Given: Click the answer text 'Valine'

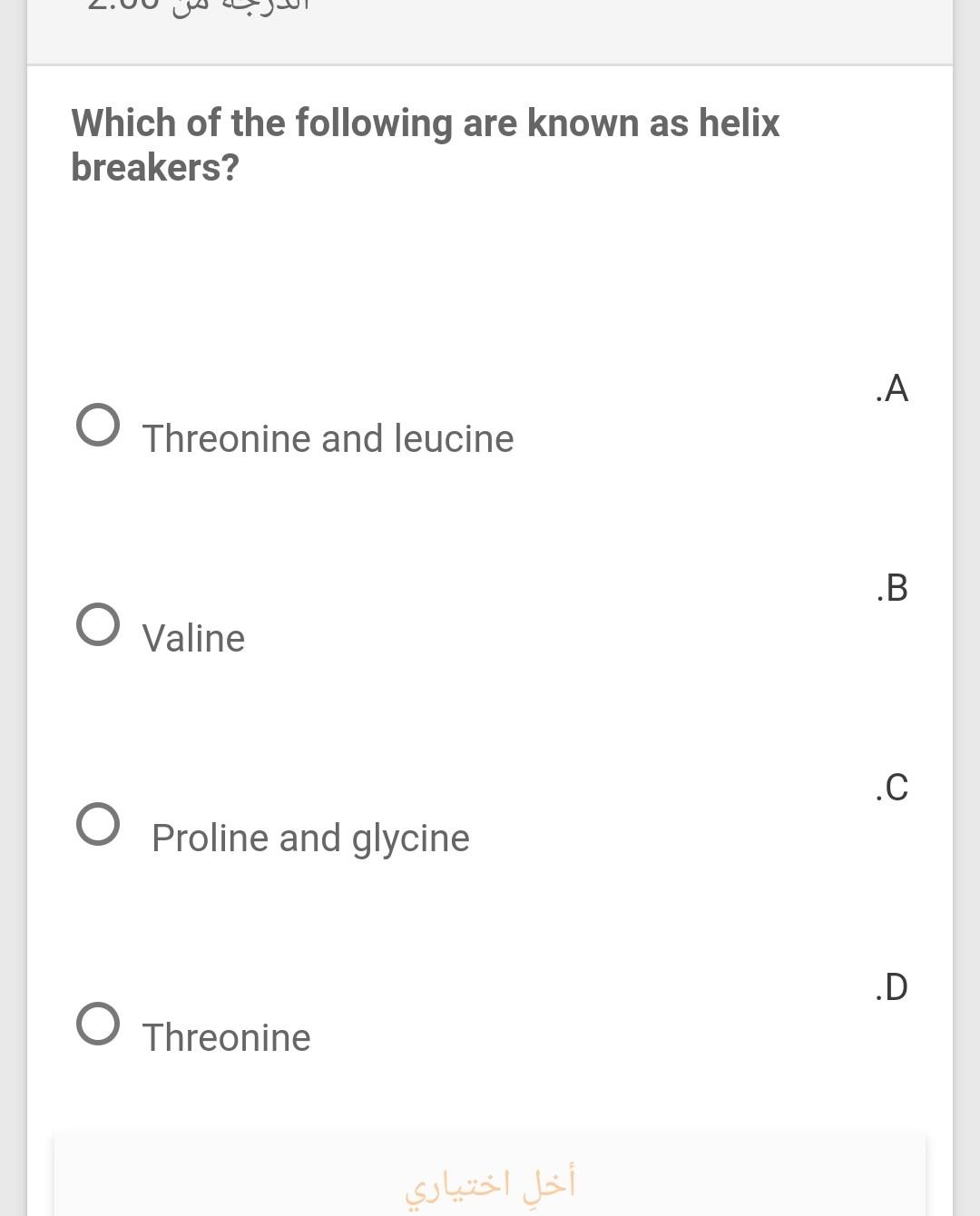Looking at the screenshot, I should point(193,638).
